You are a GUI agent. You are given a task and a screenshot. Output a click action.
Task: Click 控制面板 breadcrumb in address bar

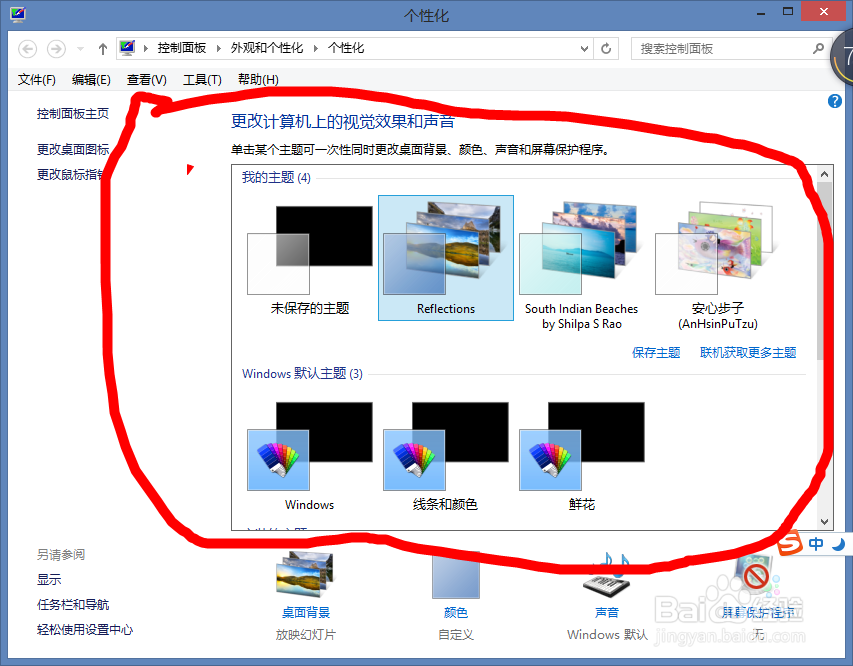182,48
